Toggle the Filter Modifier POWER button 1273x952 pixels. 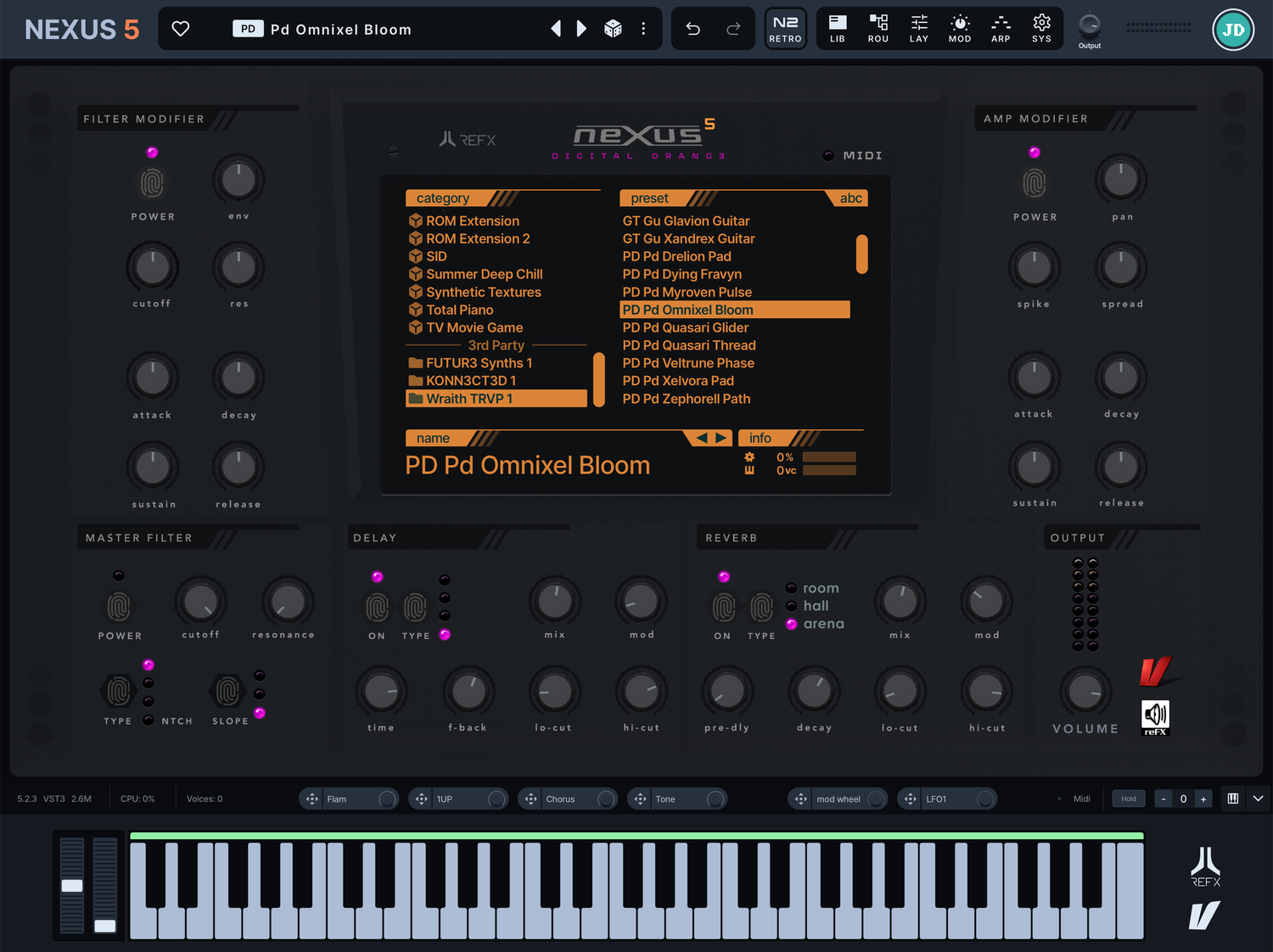(153, 182)
